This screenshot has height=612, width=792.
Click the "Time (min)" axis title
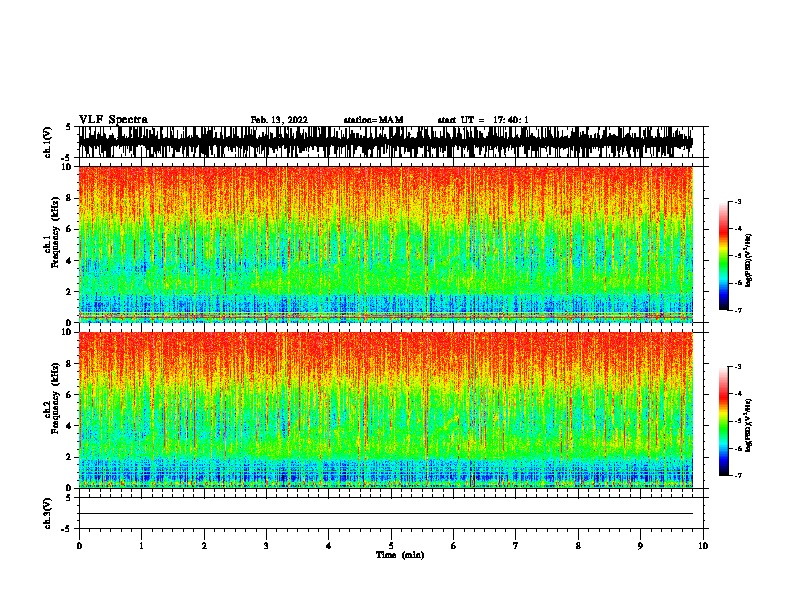point(400,555)
